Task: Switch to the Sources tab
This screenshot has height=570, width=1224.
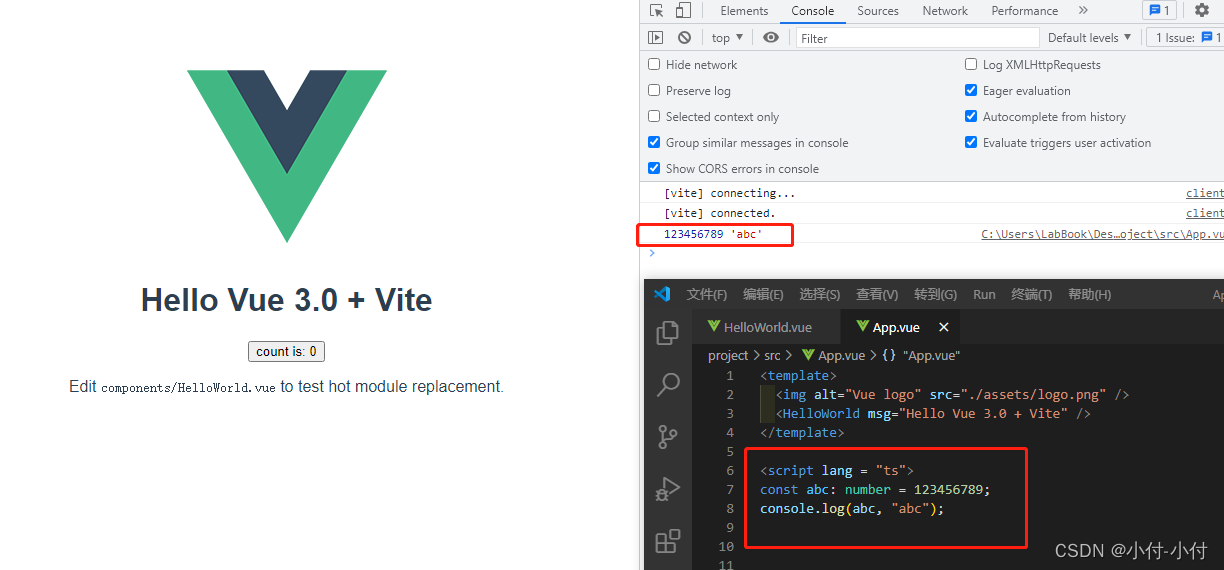Action: tap(878, 11)
